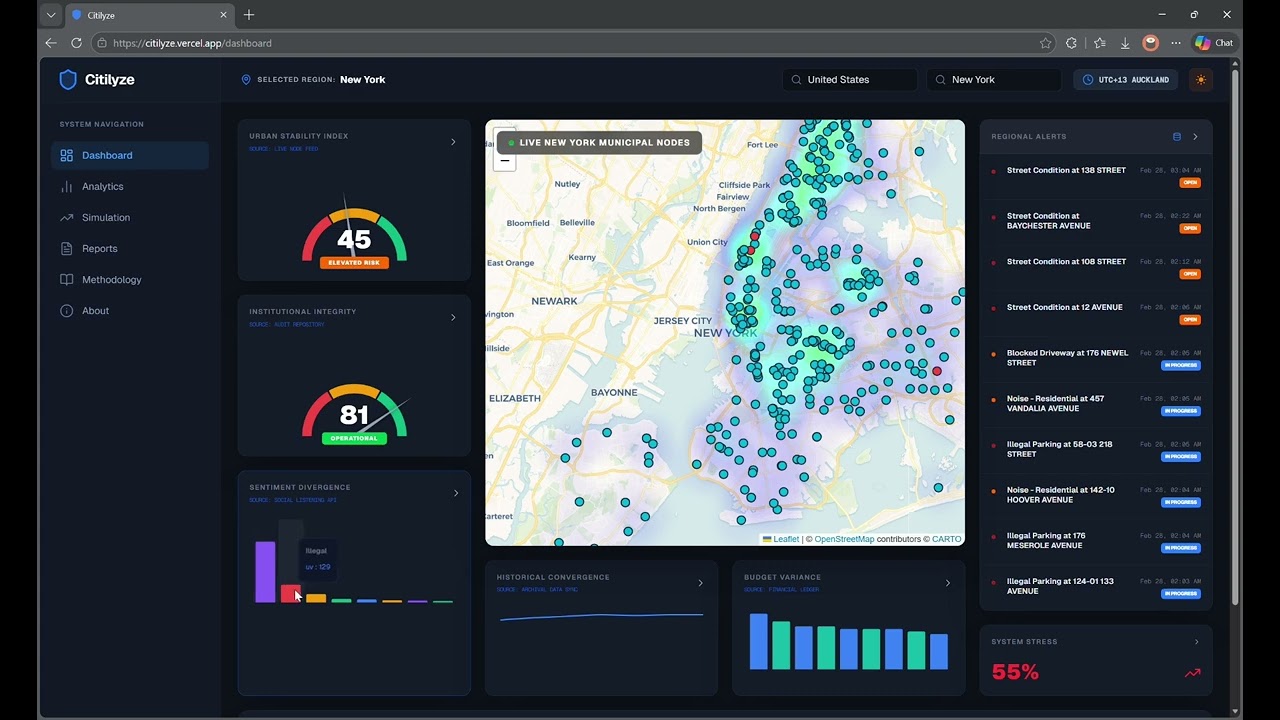Screen dimensions: 1280x720
Task: Open the Methodology page
Action: [x=130, y=279]
